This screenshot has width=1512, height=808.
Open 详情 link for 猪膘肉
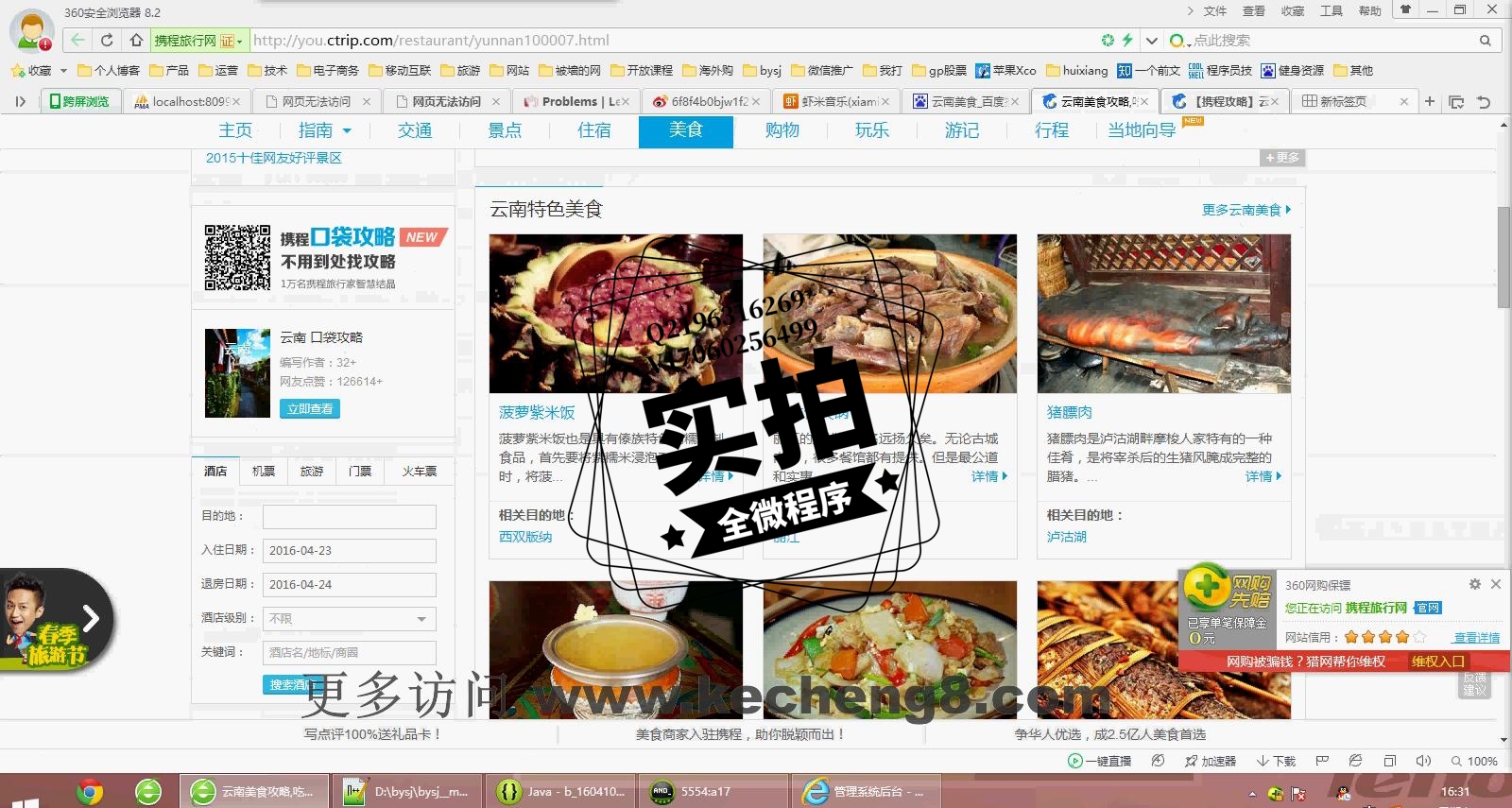(x=1263, y=476)
